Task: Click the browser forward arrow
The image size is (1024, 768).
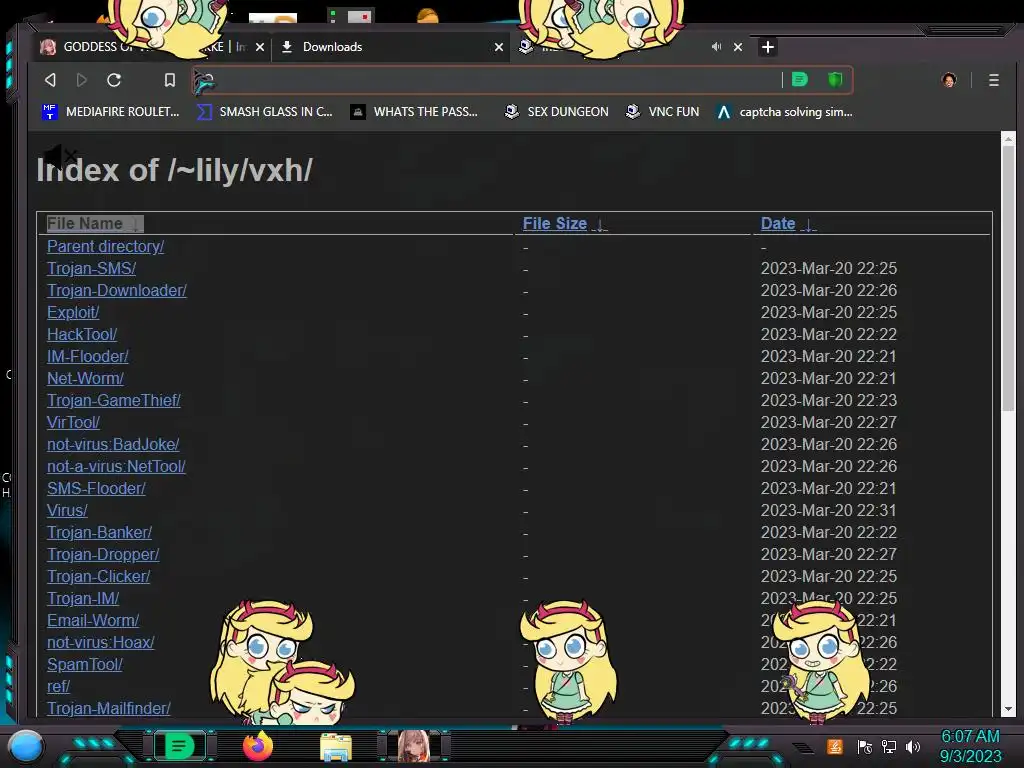Action: pos(82,80)
